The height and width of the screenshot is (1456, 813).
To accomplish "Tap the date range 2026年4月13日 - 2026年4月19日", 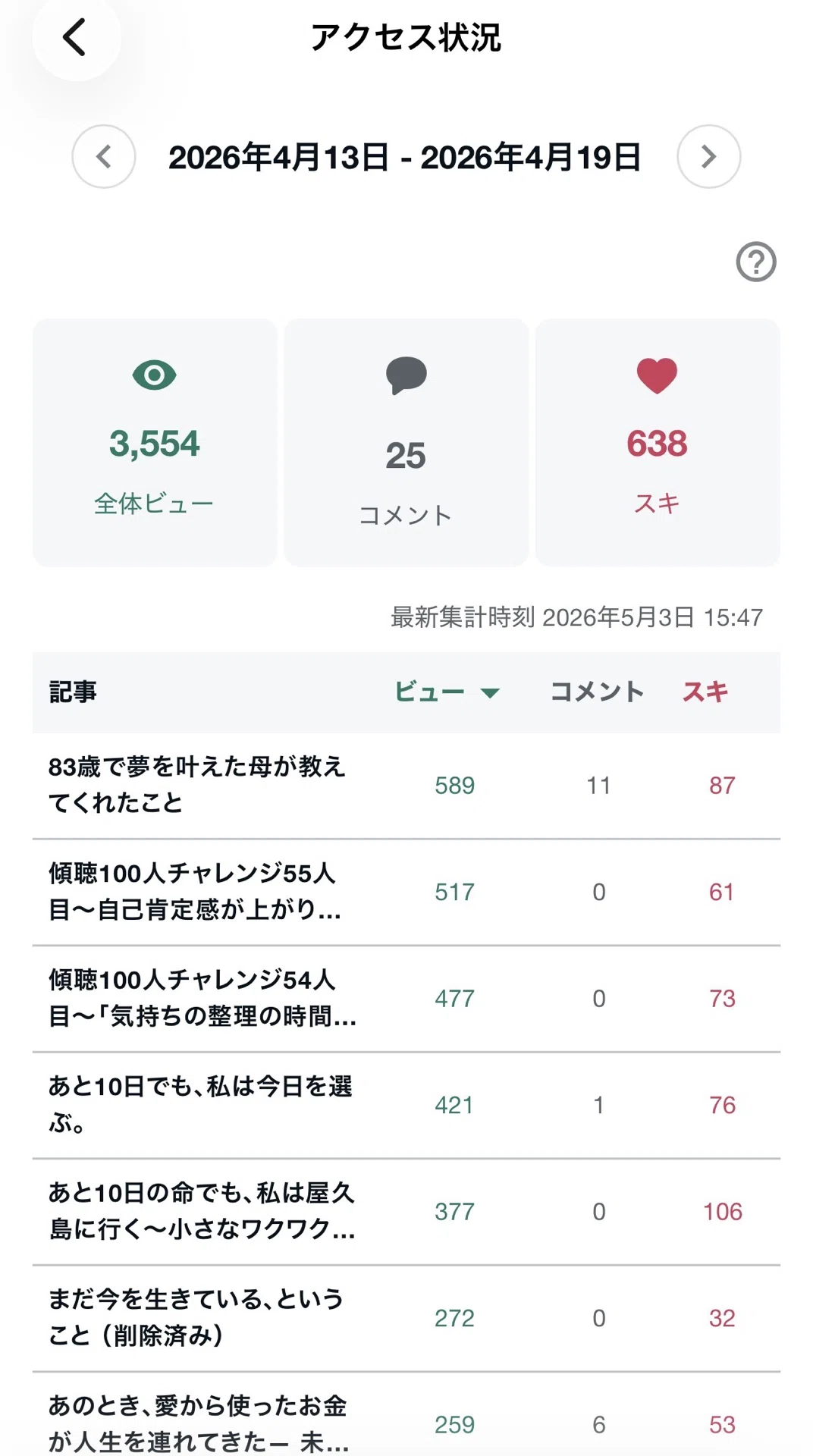I will [x=405, y=158].
